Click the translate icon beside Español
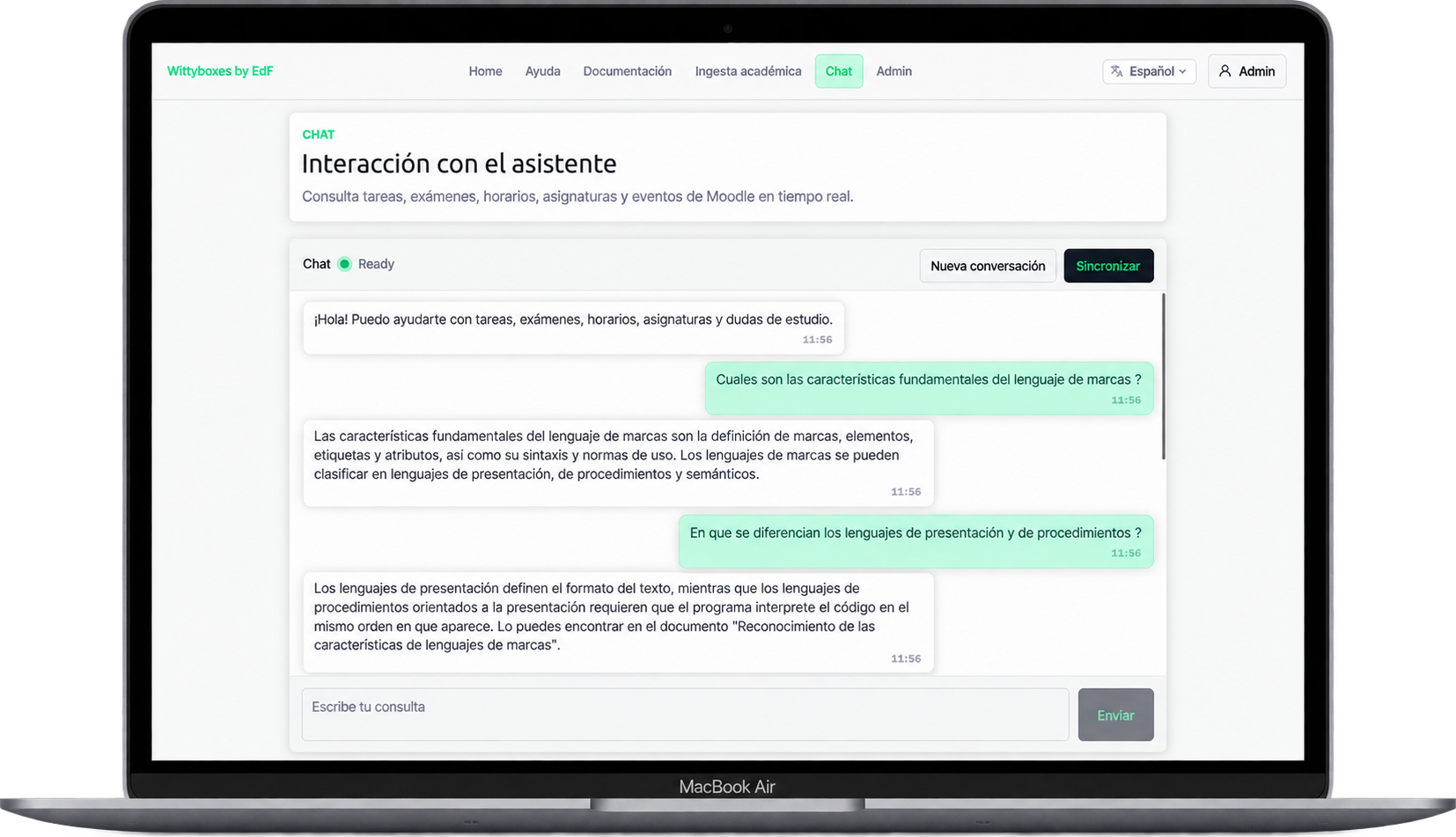 [1116, 71]
